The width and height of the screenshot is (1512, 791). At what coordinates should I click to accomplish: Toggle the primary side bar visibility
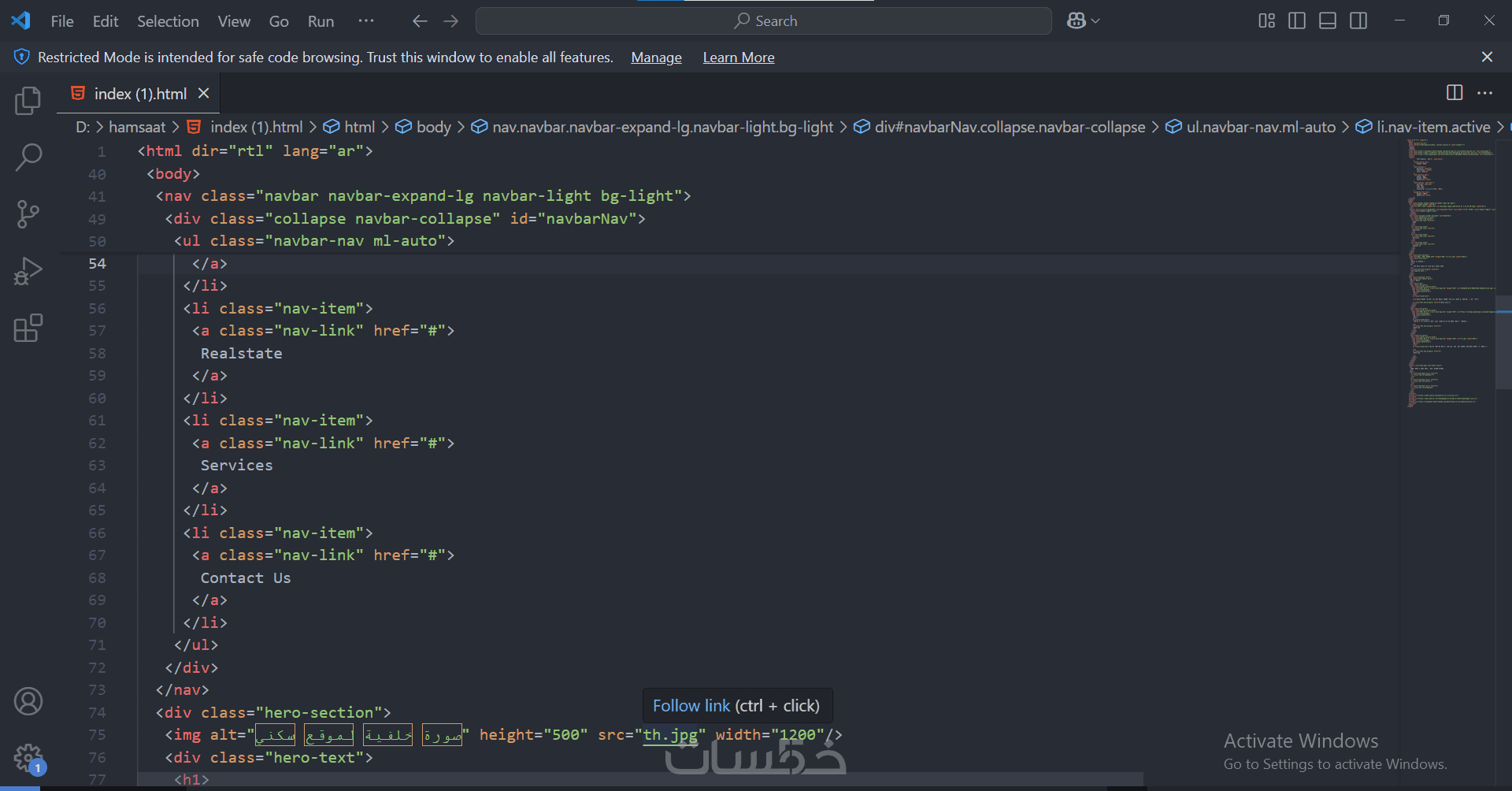tap(1297, 21)
